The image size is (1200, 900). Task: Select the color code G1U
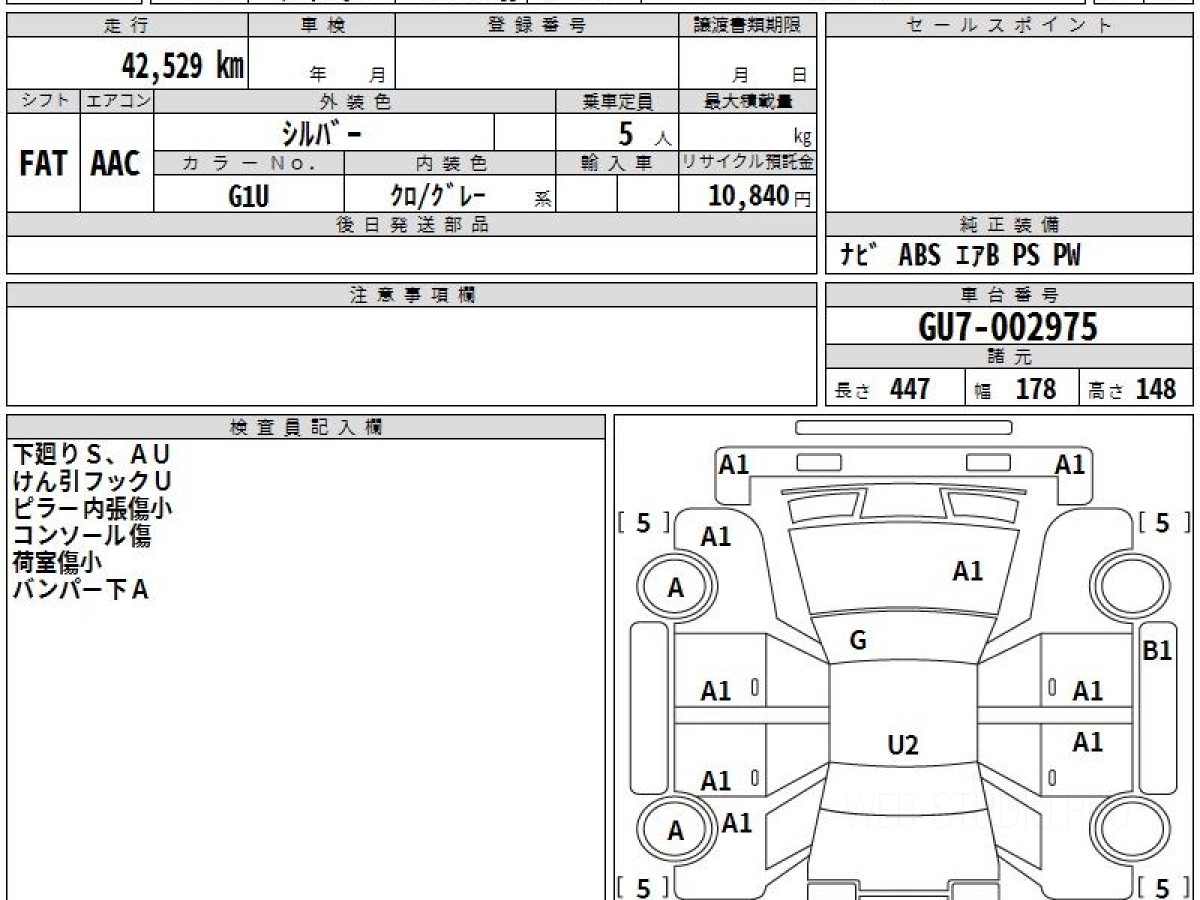248,196
